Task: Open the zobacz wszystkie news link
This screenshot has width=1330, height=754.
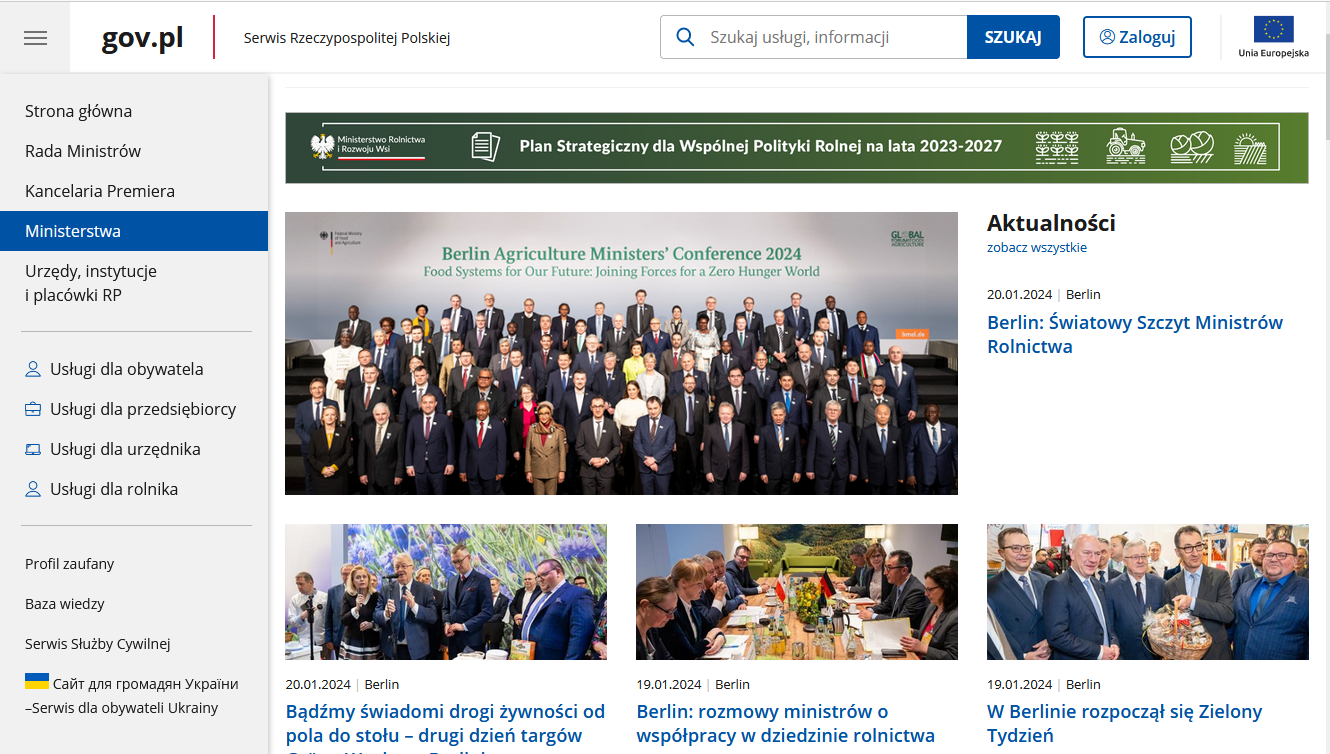Action: click(x=1036, y=247)
